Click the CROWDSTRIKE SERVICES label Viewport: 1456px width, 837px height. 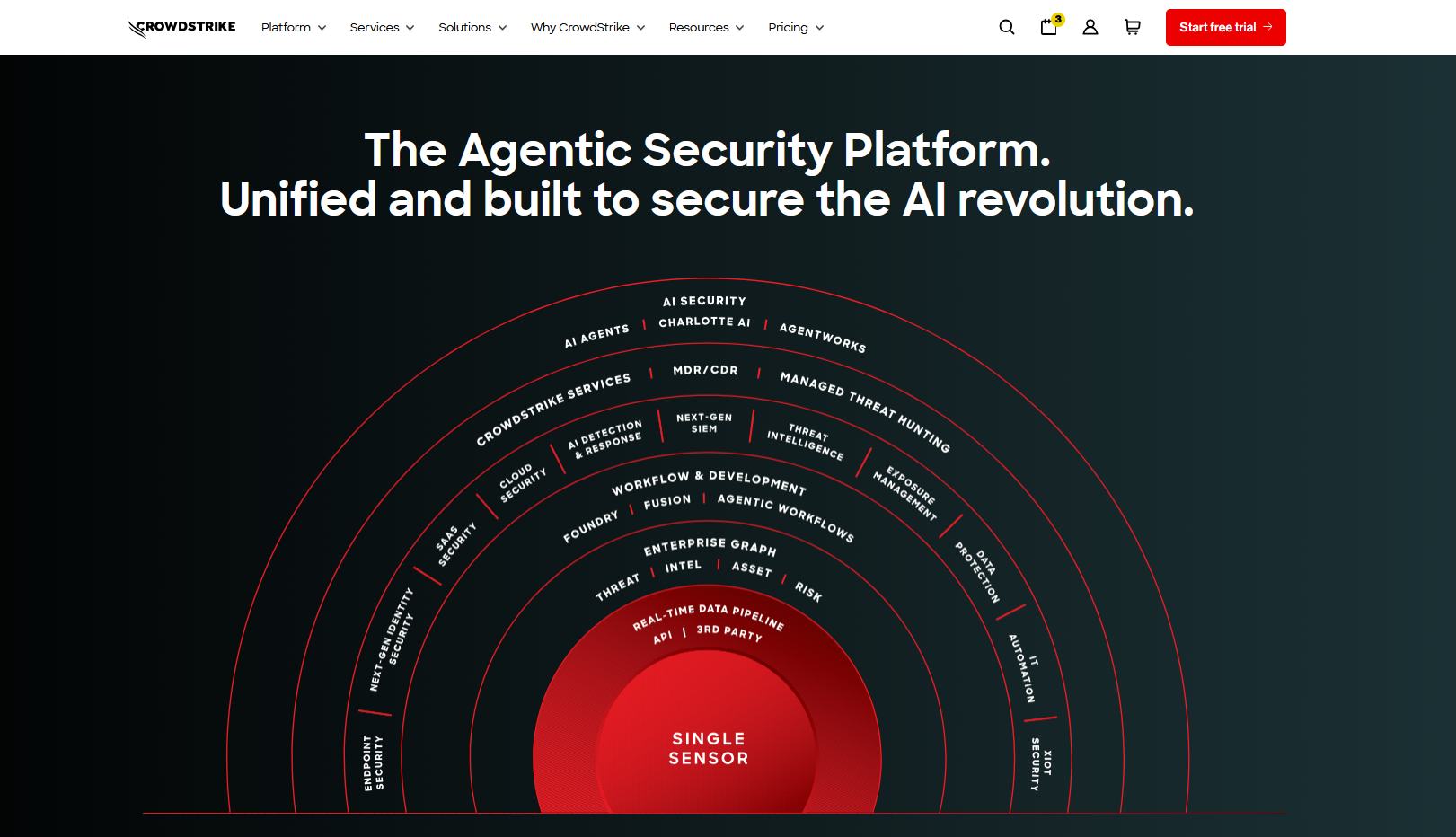553,410
